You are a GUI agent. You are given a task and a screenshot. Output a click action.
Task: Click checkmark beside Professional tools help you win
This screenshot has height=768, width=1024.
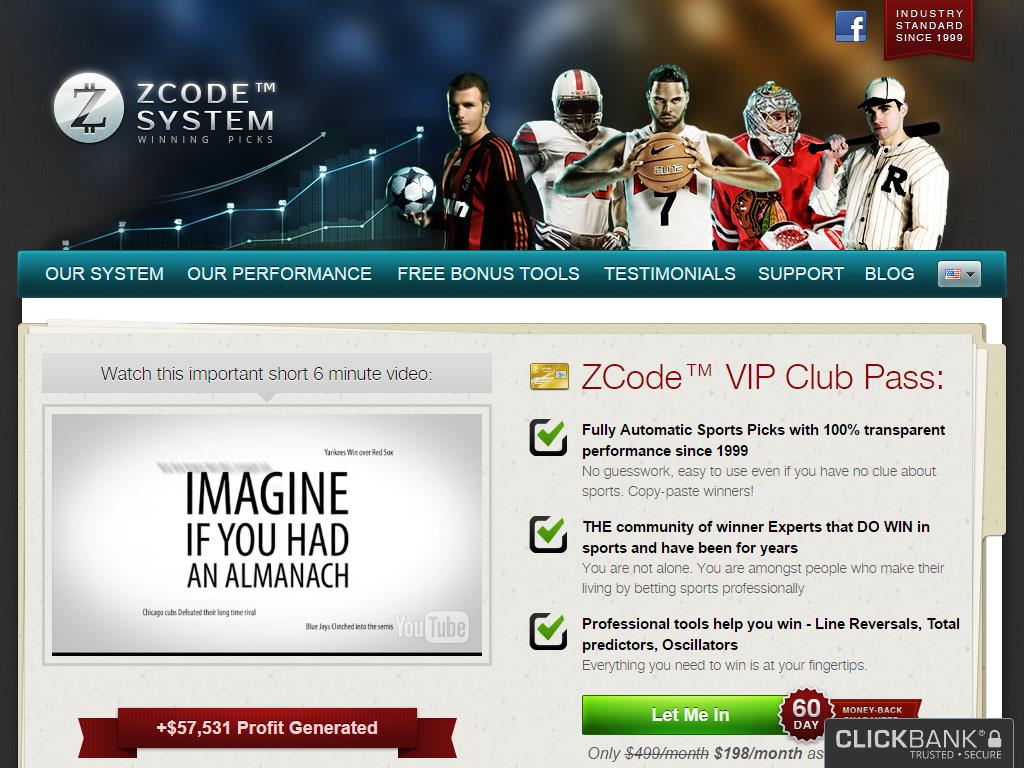(x=549, y=631)
